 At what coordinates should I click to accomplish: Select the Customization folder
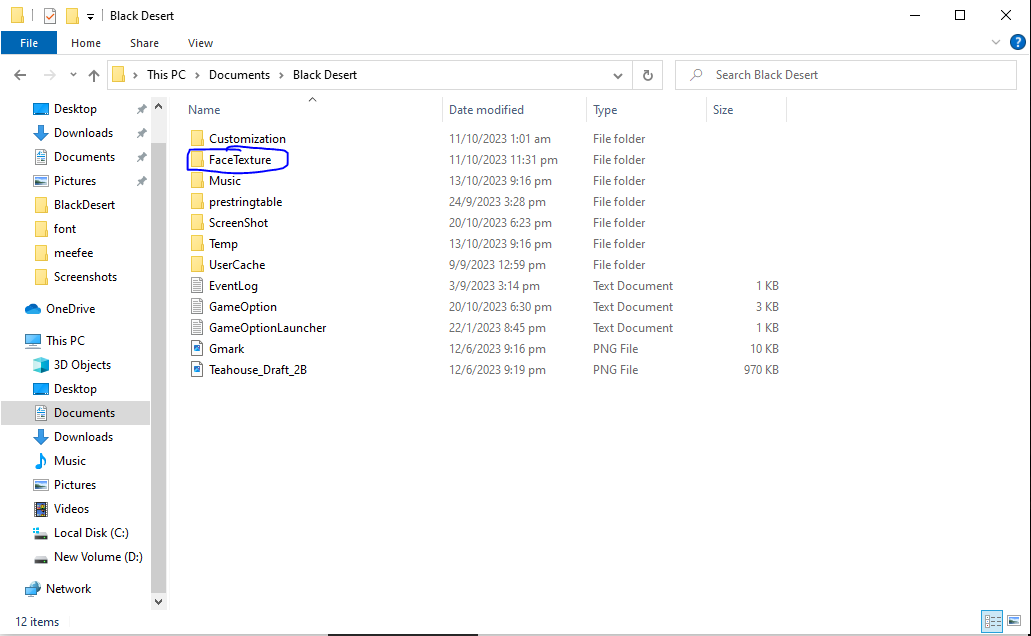238,139
